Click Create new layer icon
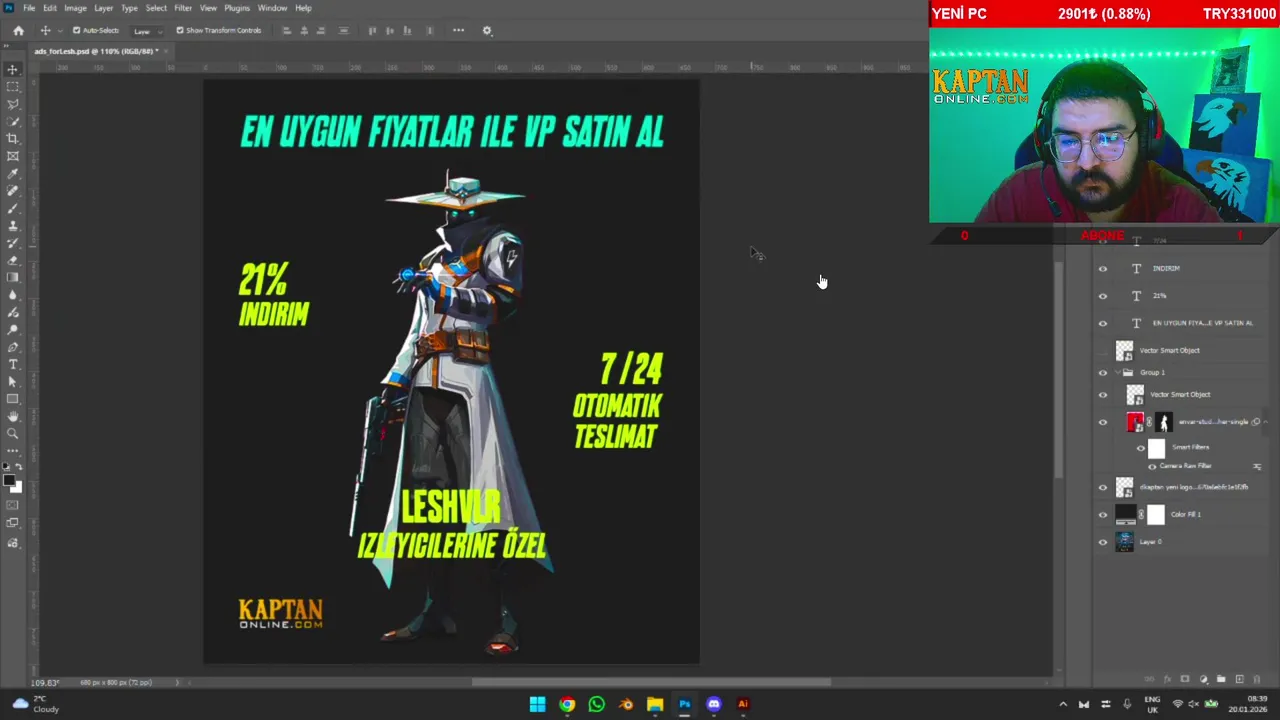This screenshot has width=1280, height=720. coord(1239,679)
